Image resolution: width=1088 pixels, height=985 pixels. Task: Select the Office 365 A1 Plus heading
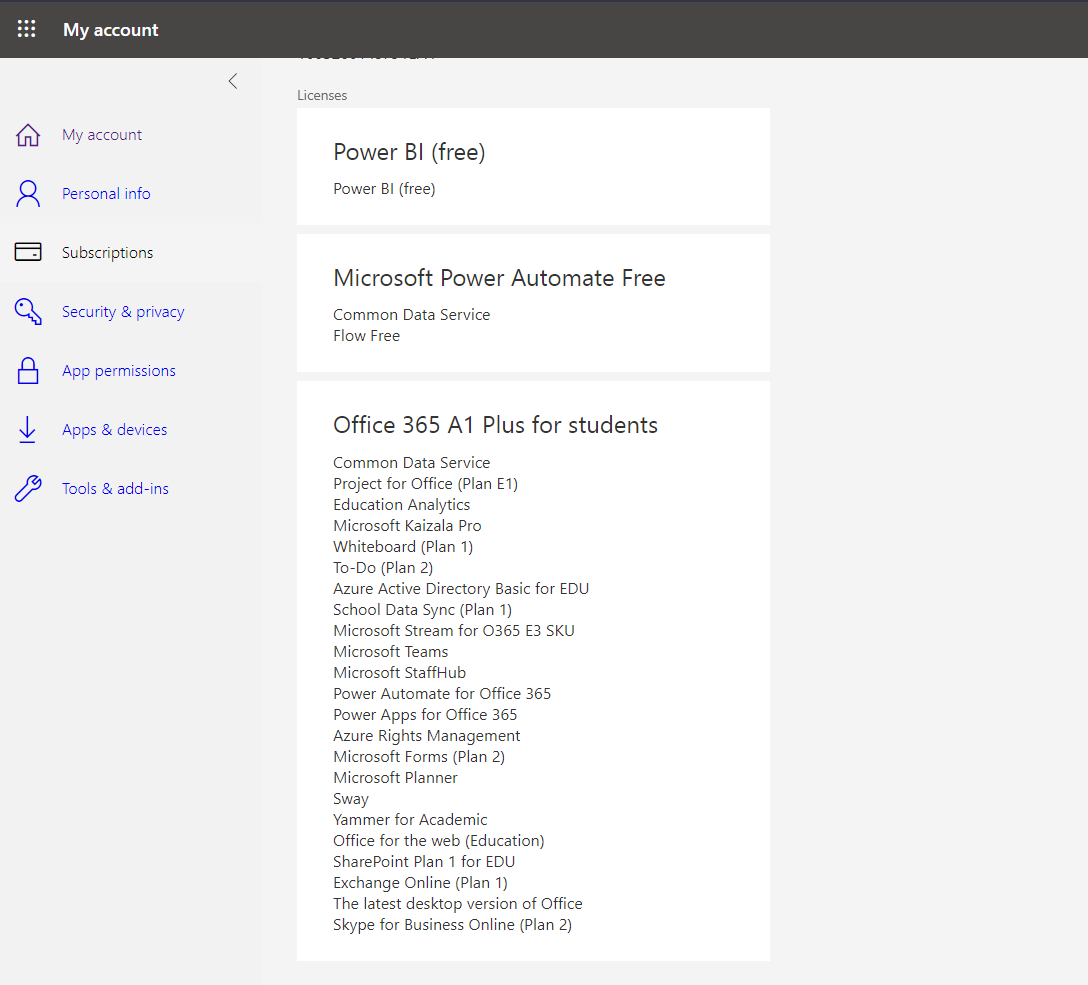(495, 425)
